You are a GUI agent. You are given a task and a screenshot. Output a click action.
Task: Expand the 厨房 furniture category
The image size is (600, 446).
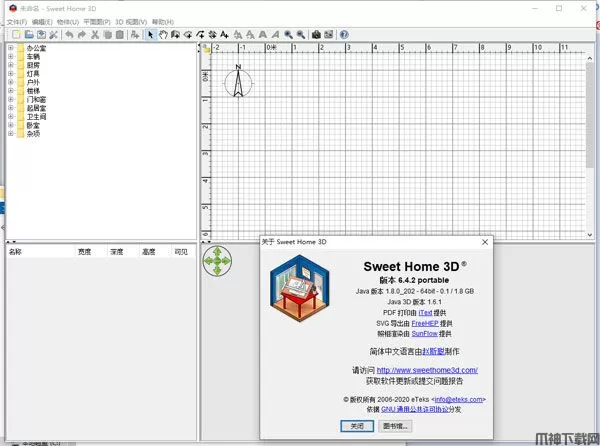(10, 65)
